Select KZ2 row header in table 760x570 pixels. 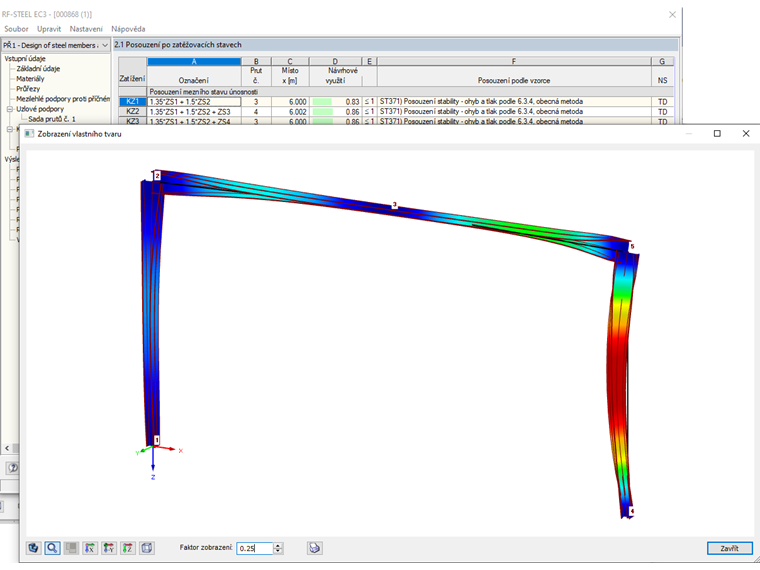pyautogui.click(x=132, y=112)
